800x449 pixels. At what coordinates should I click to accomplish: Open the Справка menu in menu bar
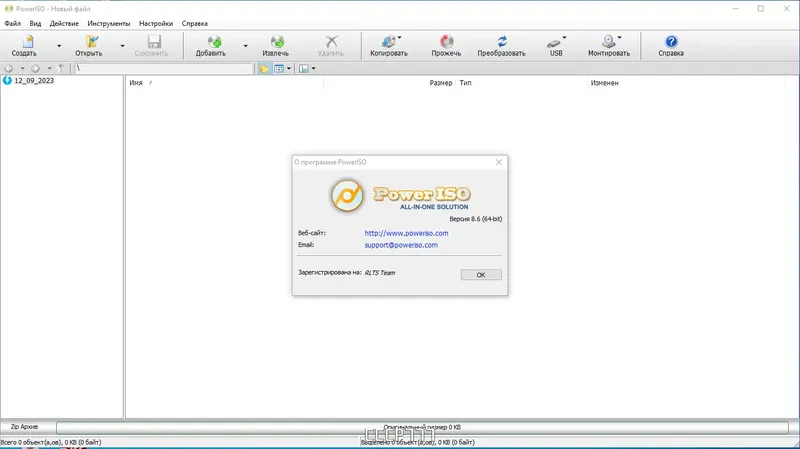[x=194, y=23]
